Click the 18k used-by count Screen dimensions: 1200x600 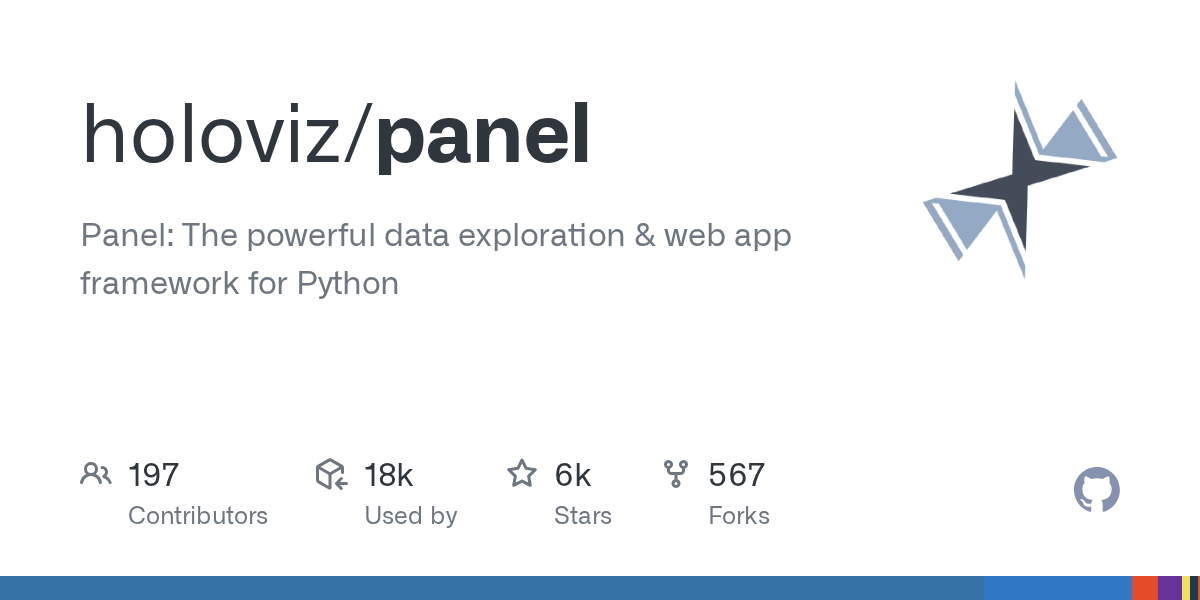click(389, 475)
